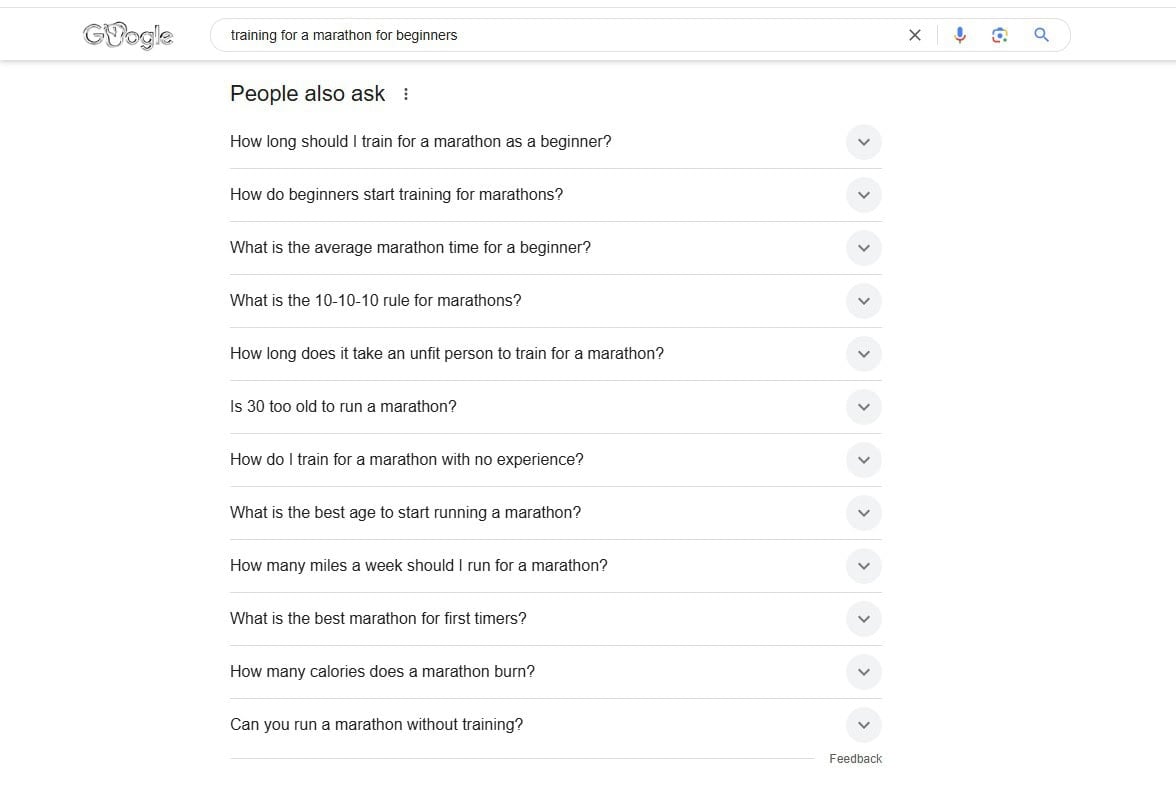Open the People also ask three-dot menu
1176x790 pixels.
coord(406,93)
